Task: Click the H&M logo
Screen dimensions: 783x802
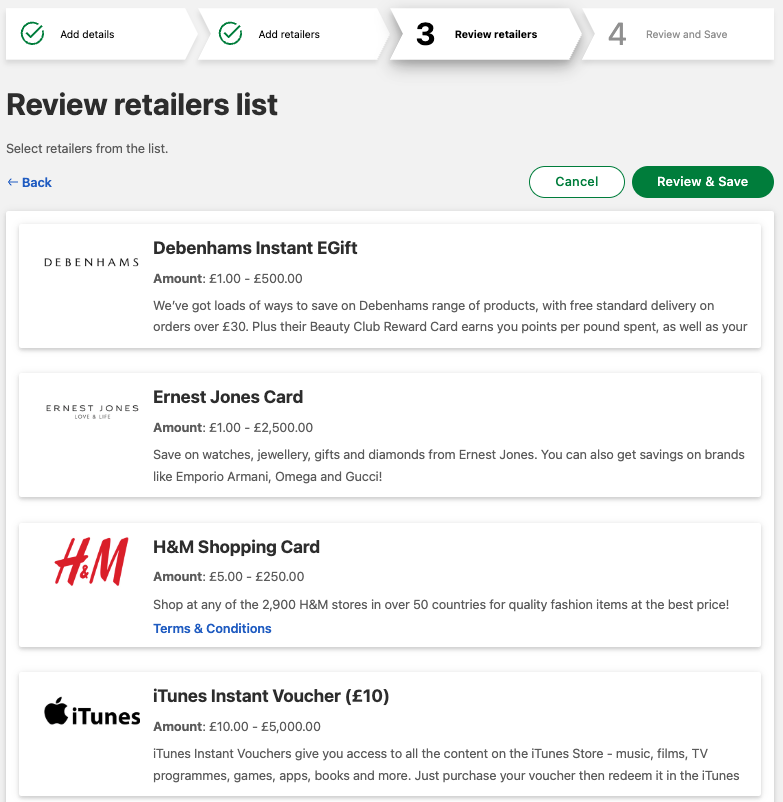Action: click(x=92, y=561)
